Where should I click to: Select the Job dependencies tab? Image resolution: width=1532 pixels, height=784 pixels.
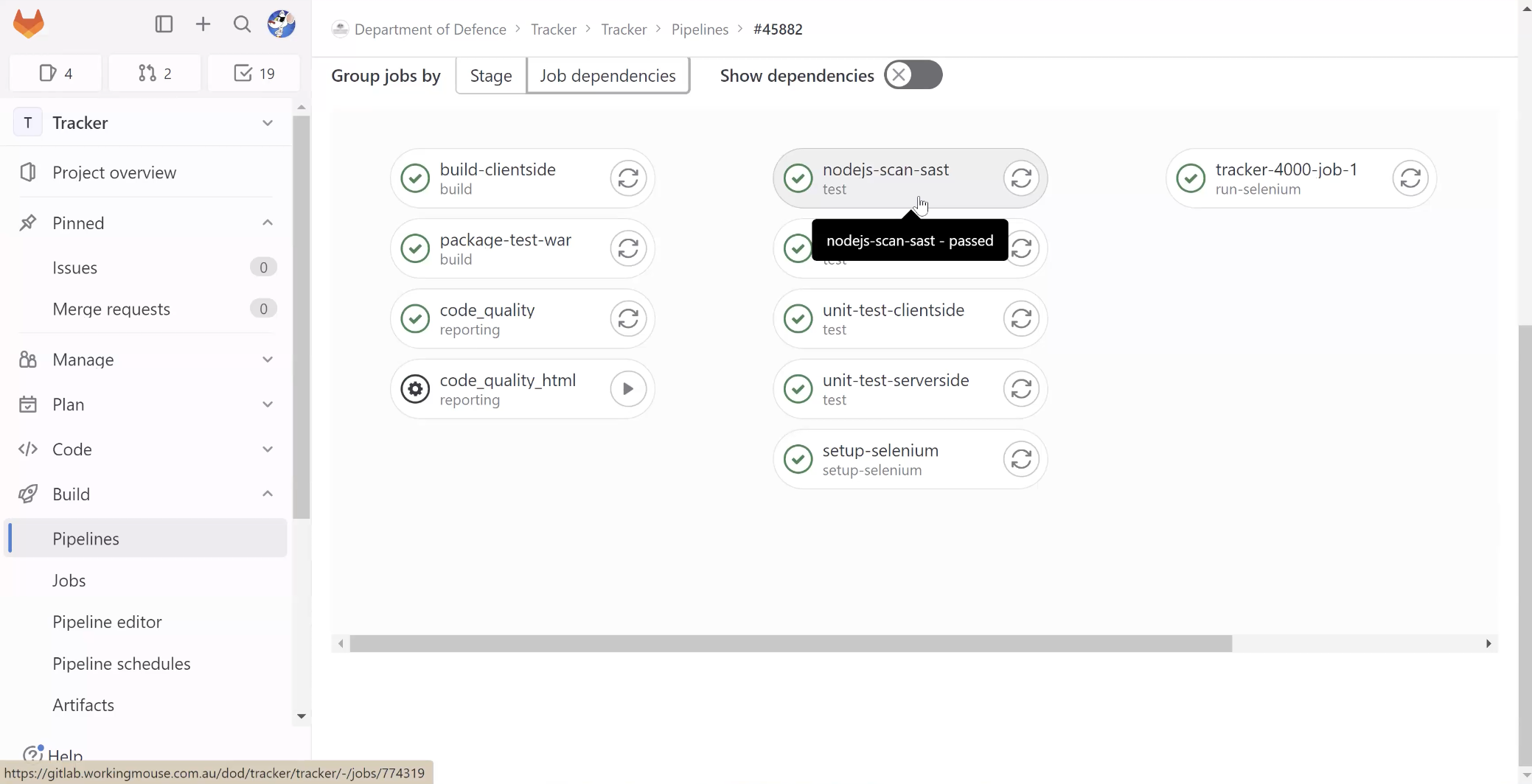[607, 75]
